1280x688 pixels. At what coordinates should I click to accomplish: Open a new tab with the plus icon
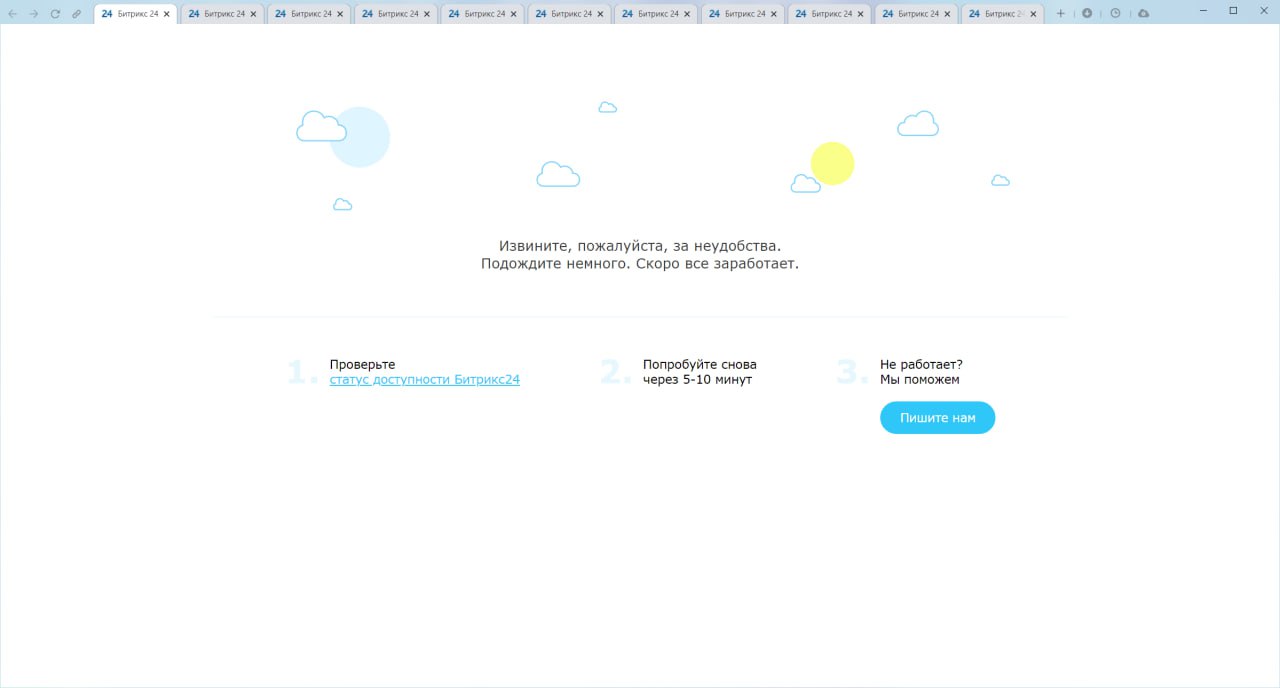[x=1061, y=13]
